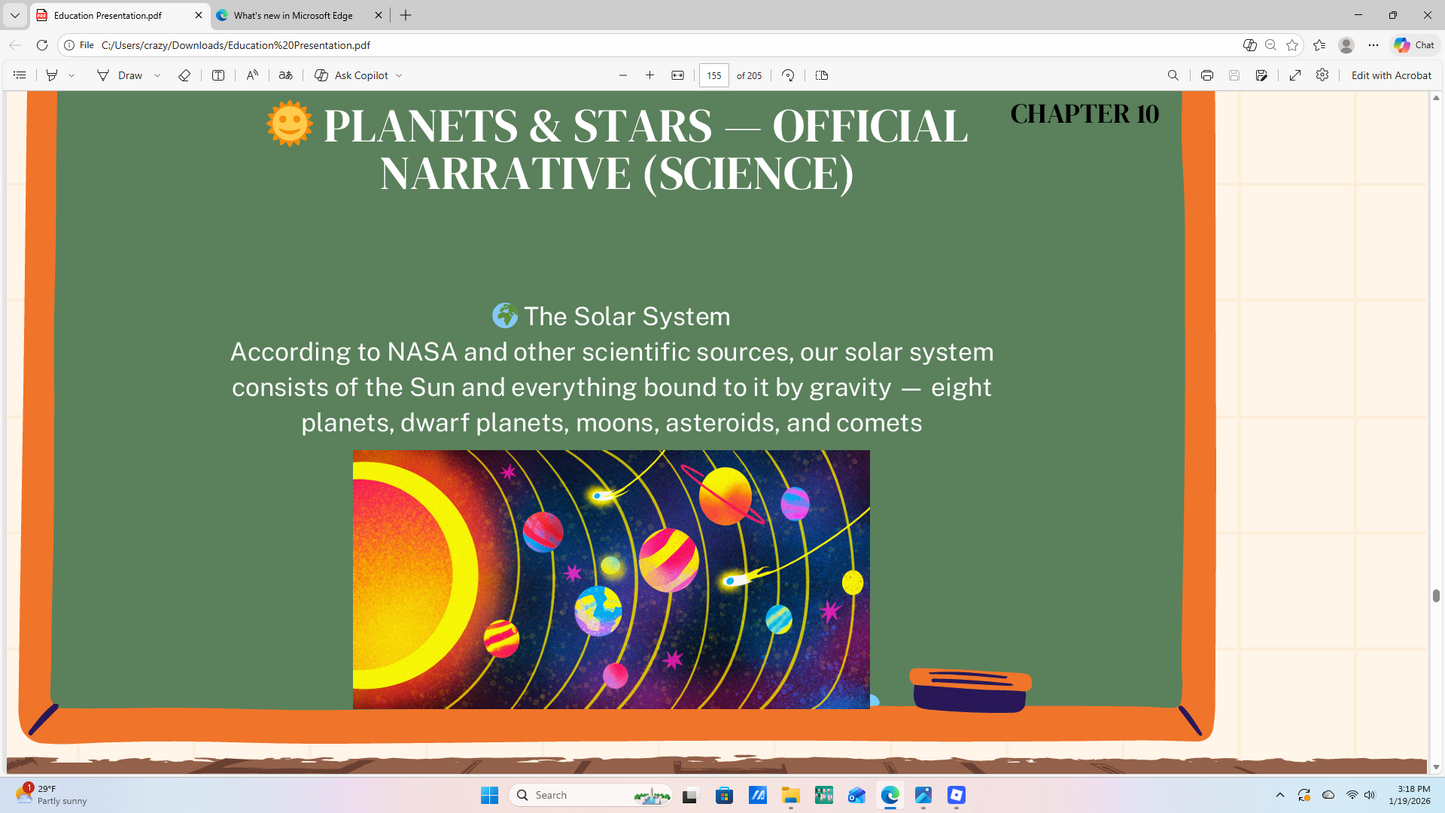The width and height of the screenshot is (1445, 813).
Task: Open Settings and more menu
Action: pyautogui.click(x=1373, y=45)
